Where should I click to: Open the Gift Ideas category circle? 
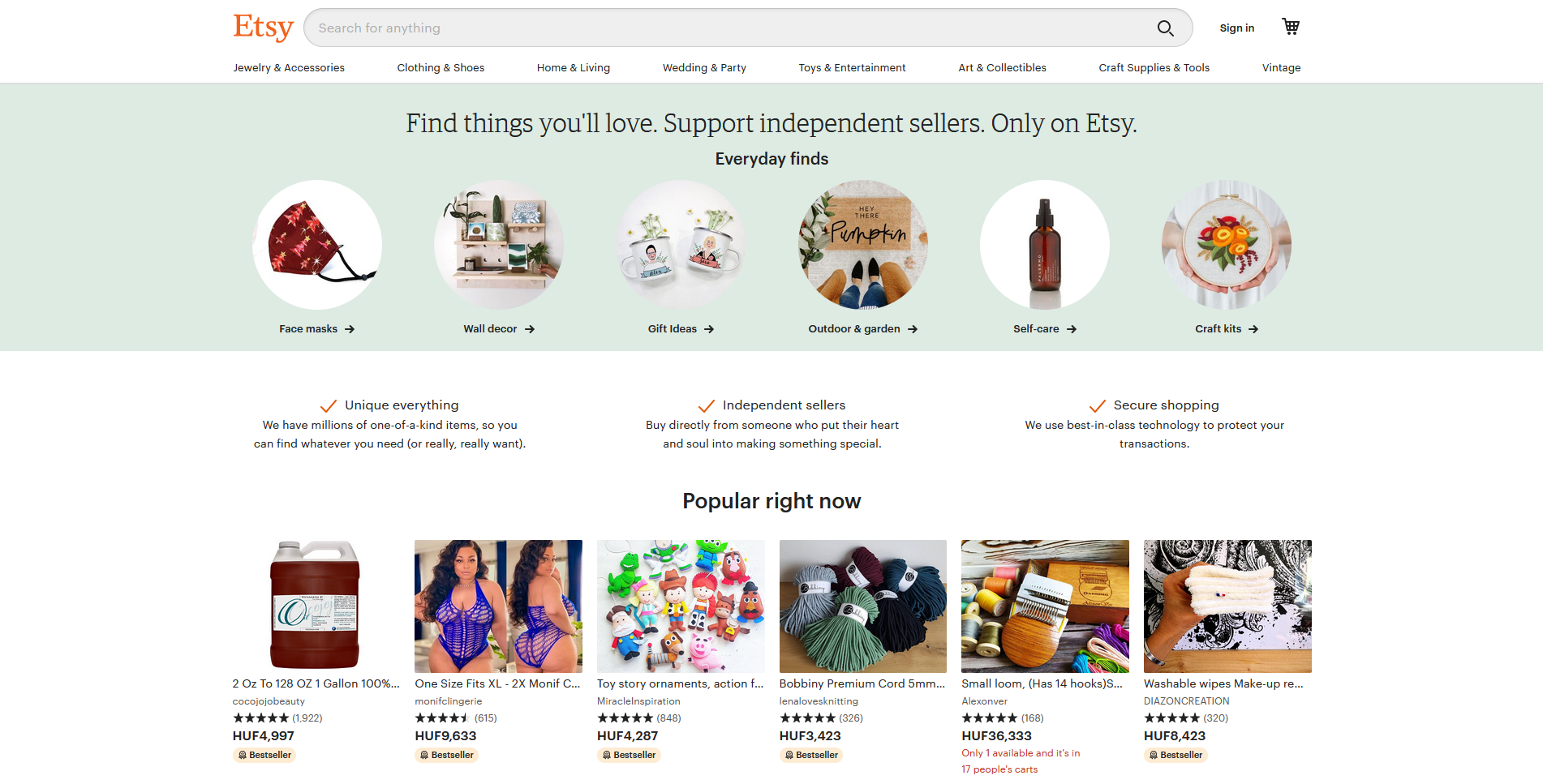pyautogui.click(x=681, y=244)
